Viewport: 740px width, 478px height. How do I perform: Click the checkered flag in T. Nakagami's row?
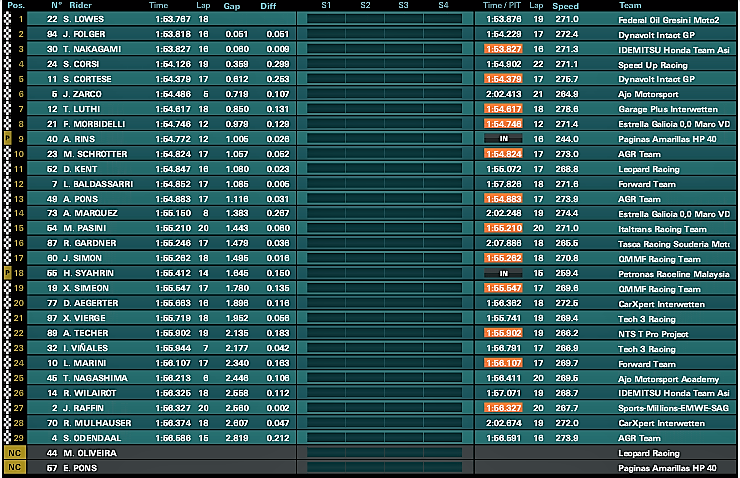8,49
